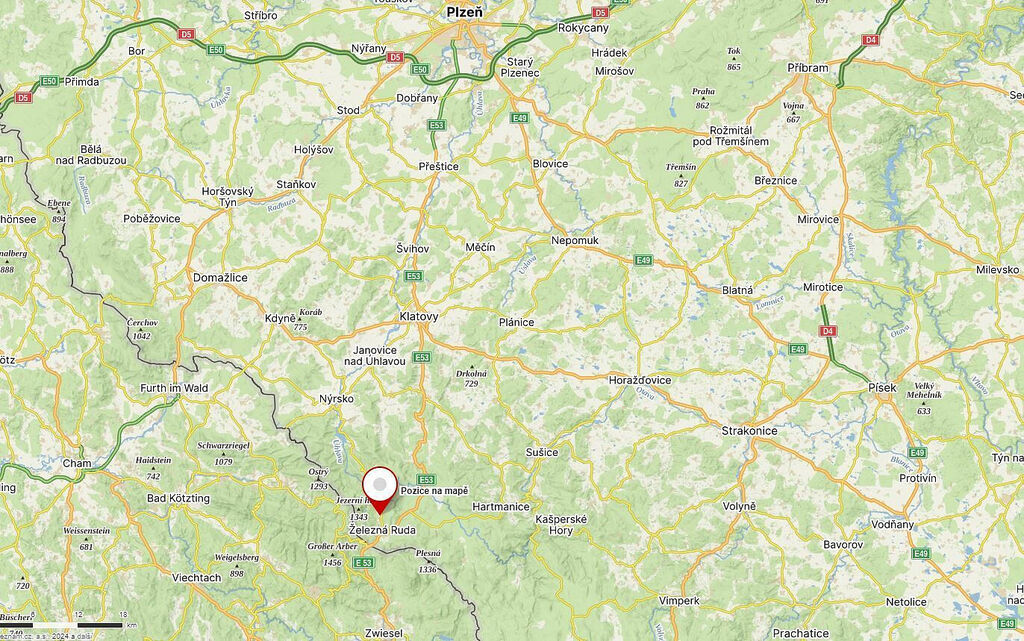The image size is (1024, 641).
Task: Click the Domažlice town label
Action: [x=220, y=277]
